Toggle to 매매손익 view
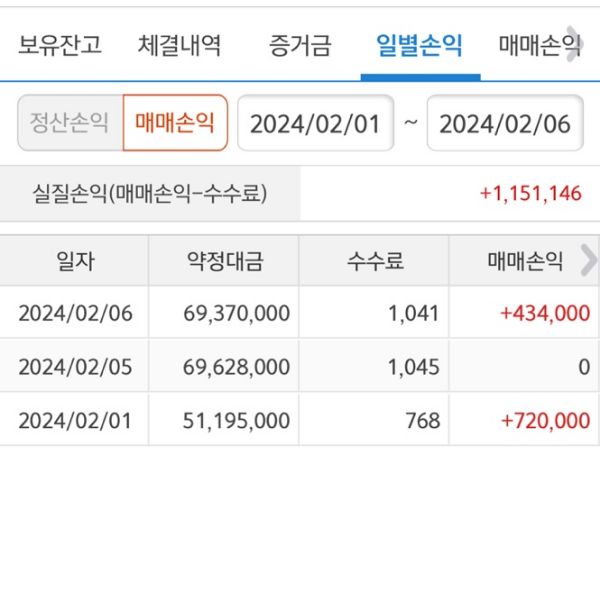The height and width of the screenshot is (600, 600). coord(175,123)
